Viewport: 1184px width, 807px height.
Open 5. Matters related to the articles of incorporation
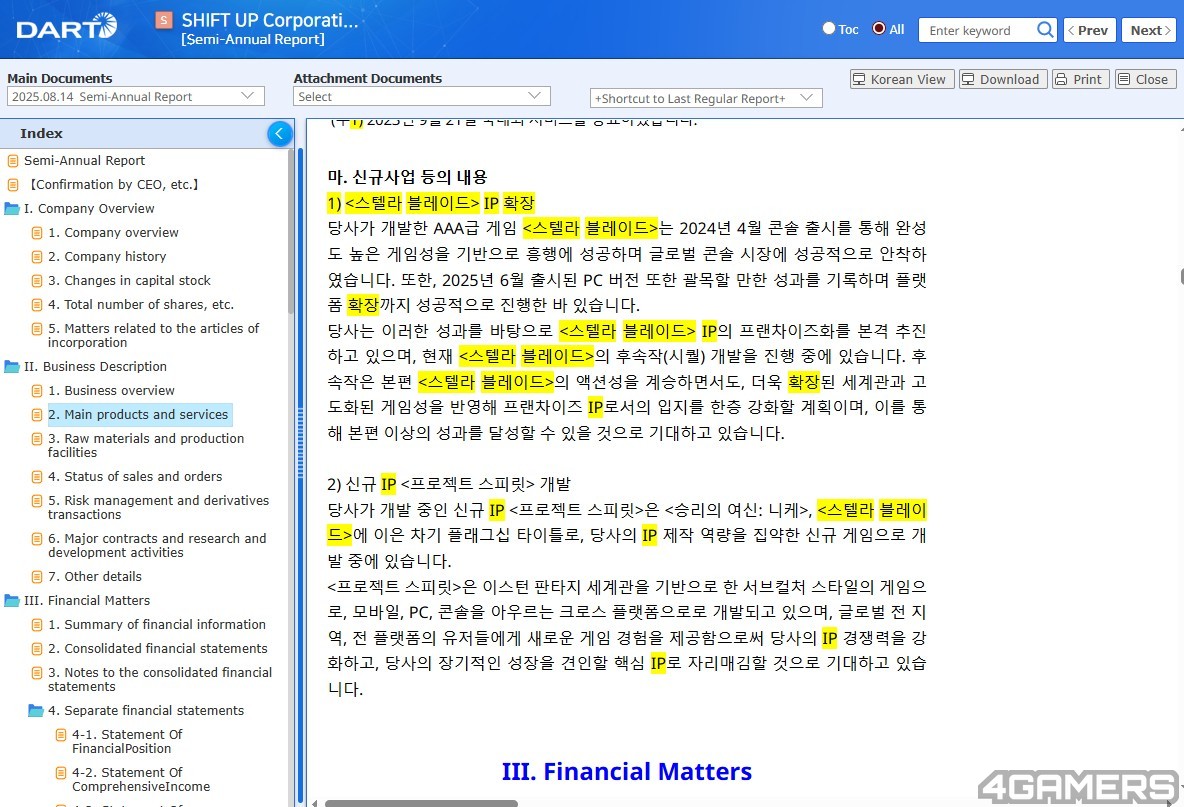point(153,335)
